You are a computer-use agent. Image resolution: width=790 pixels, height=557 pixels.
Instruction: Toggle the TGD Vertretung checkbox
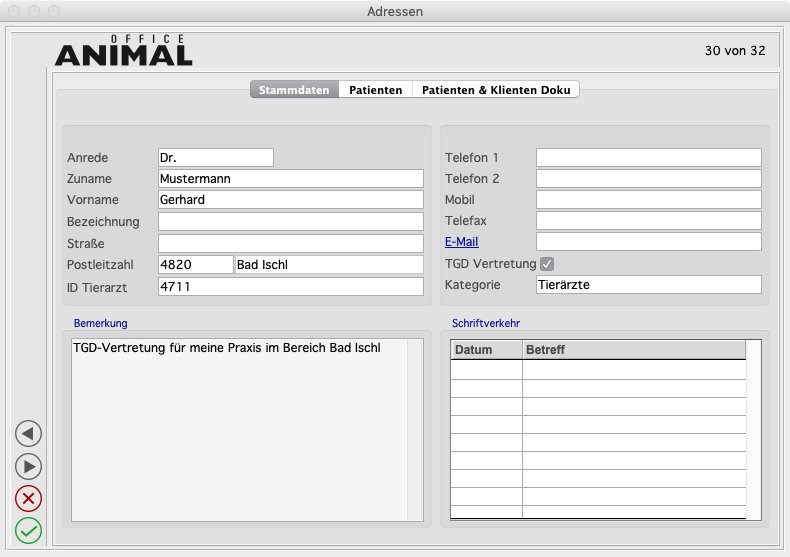point(547,264)
